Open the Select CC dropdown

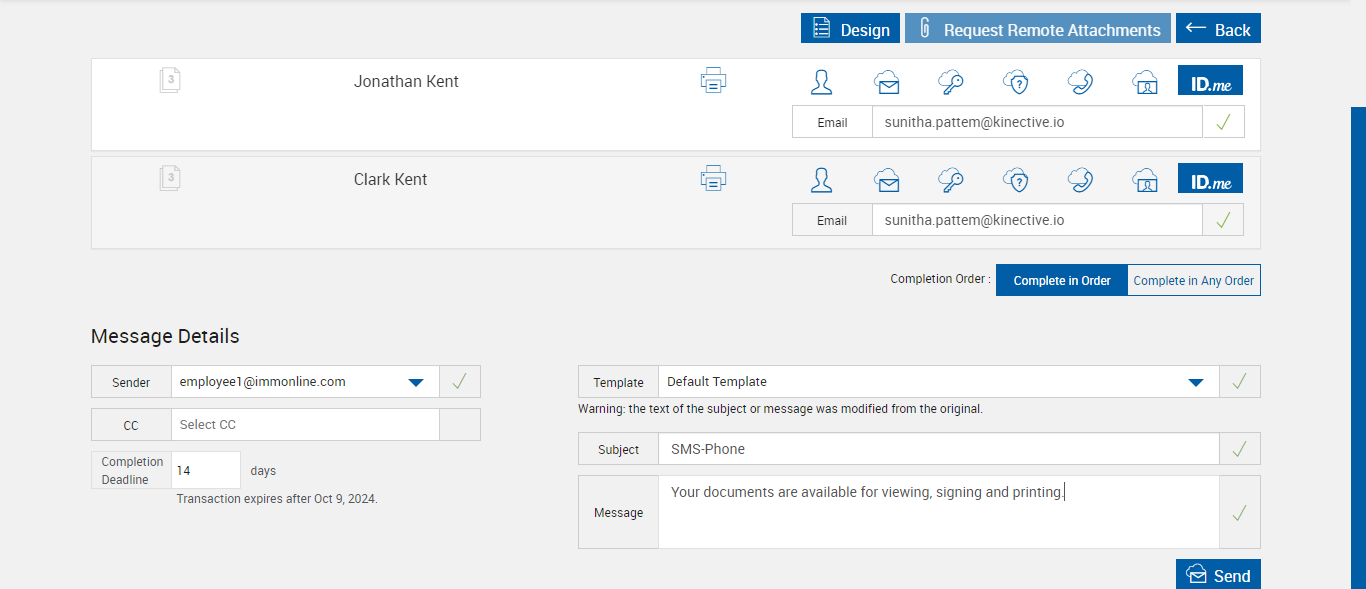305,425
